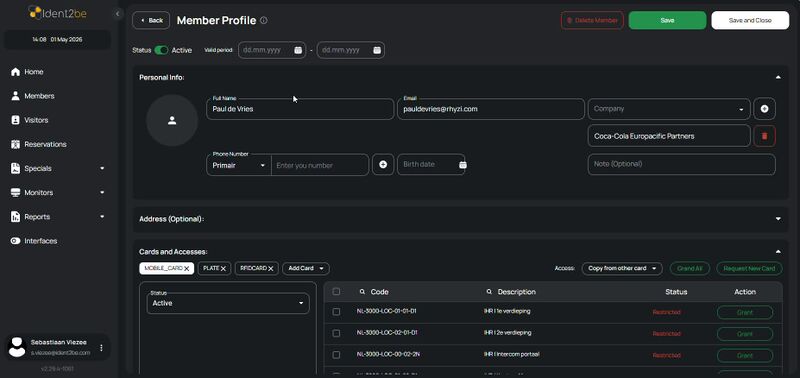The image size is (800, 378).
Task: Click the Monitors screen icon
Action: (15, 193)
